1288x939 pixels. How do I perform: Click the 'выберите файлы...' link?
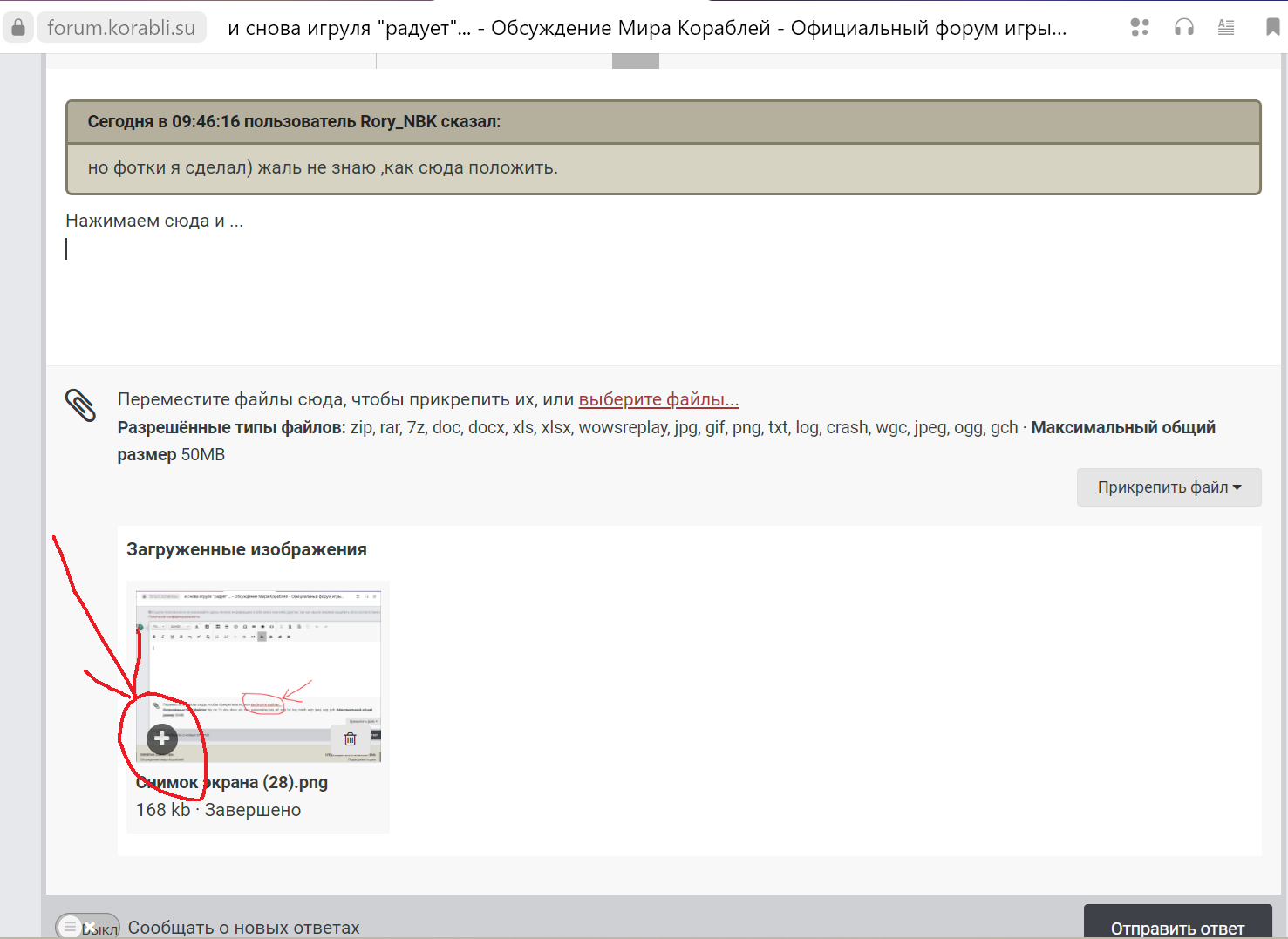(658, 399)
